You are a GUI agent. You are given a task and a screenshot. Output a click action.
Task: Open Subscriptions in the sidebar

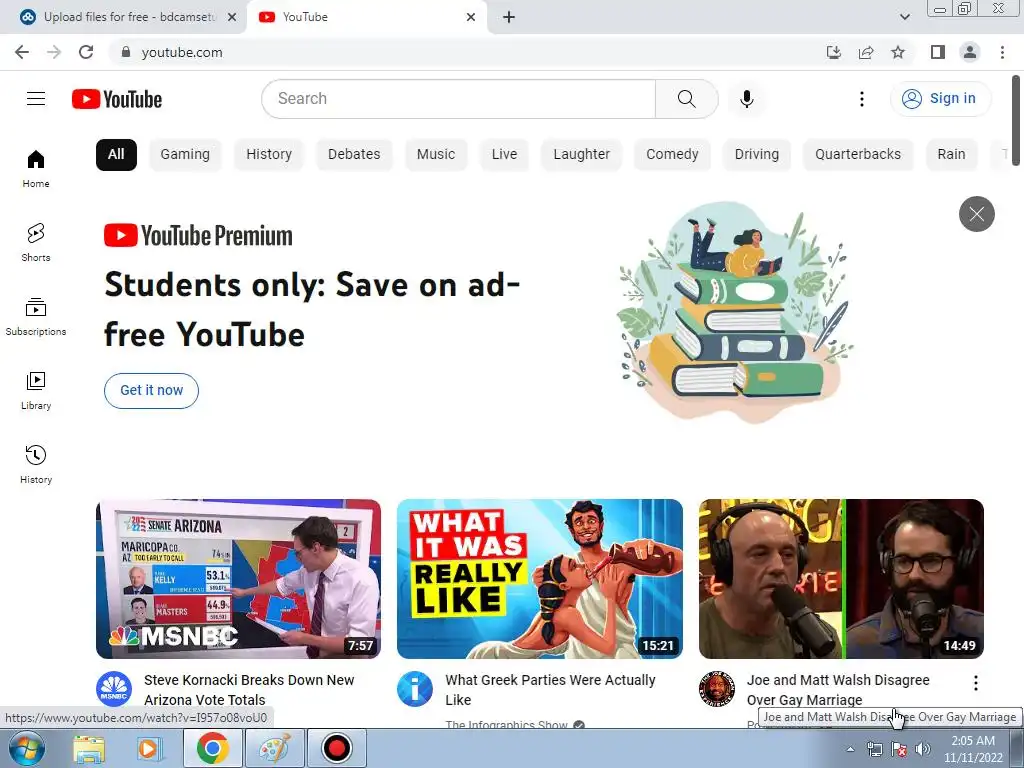(36, 317)
